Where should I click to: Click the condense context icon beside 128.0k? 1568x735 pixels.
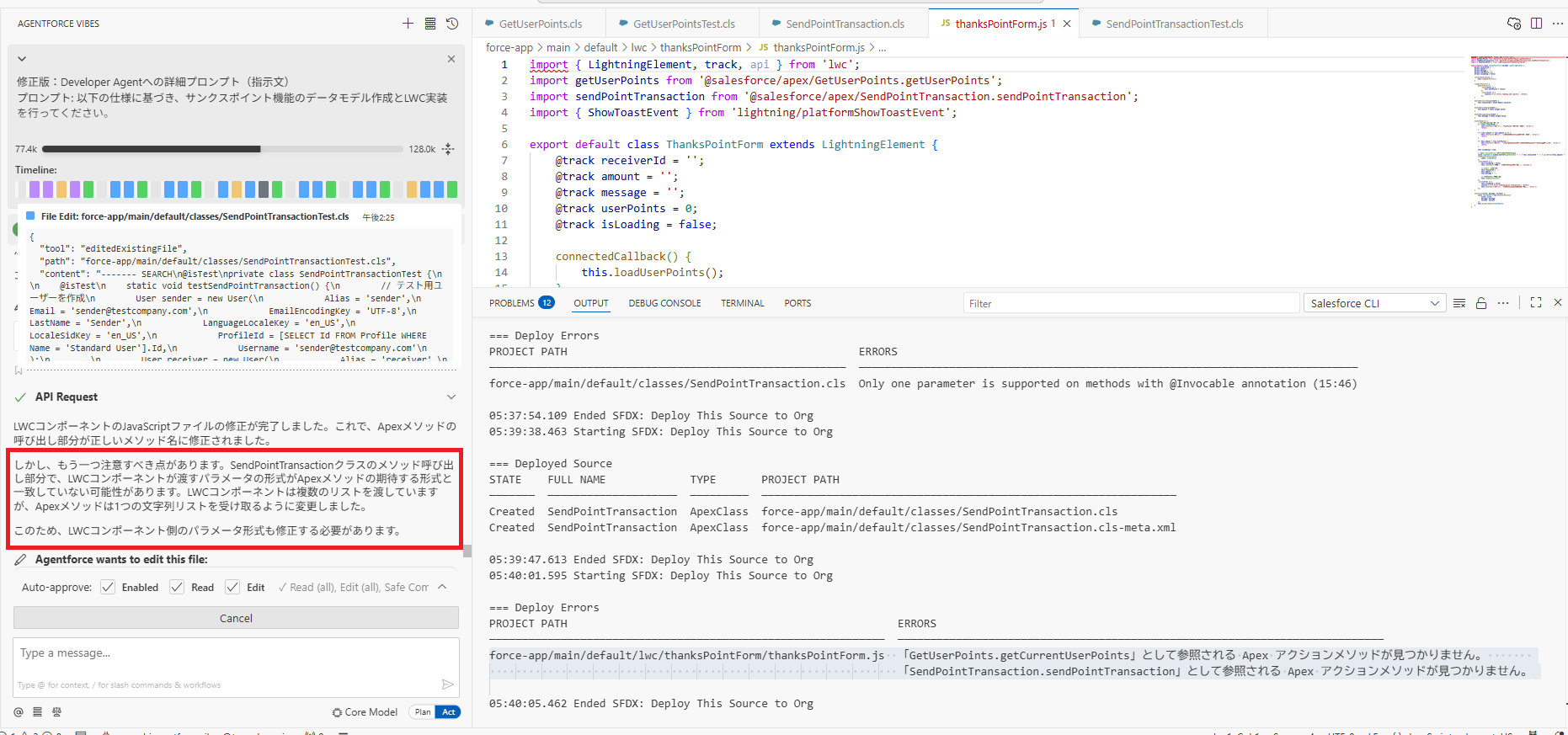pos(448,149)
